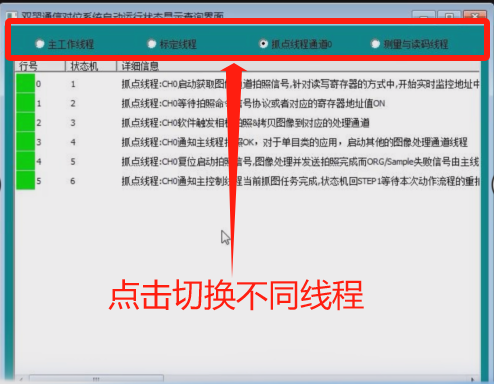Click the scrollbar right arrow at bottom

pos(472,379)
